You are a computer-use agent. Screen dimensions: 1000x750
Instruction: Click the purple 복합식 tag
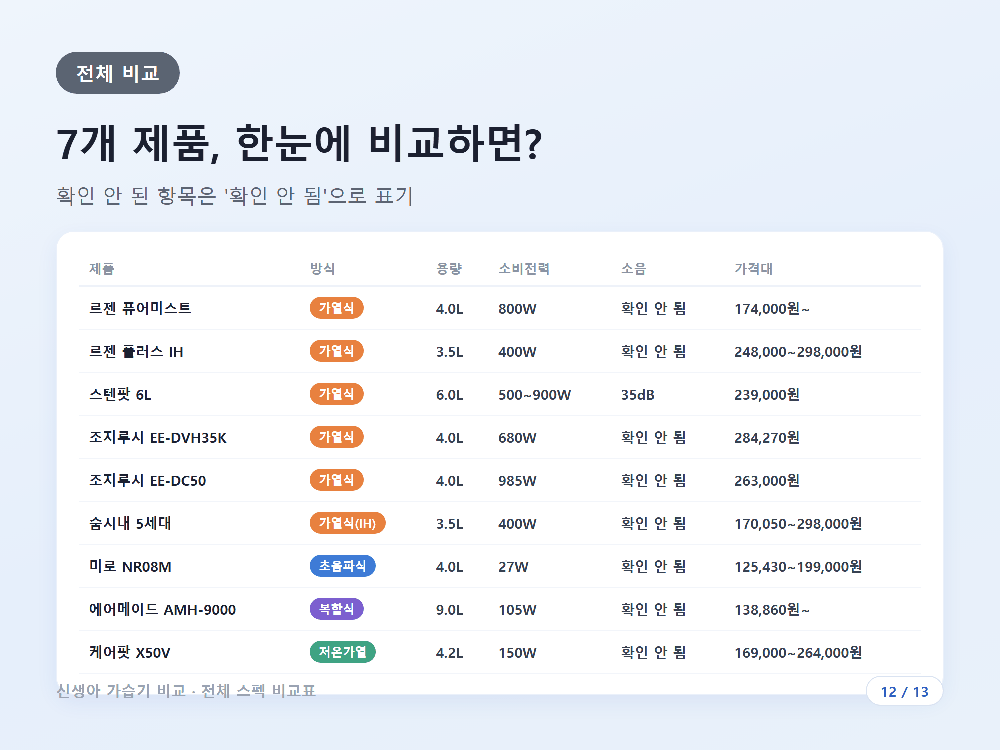[337, 609]
